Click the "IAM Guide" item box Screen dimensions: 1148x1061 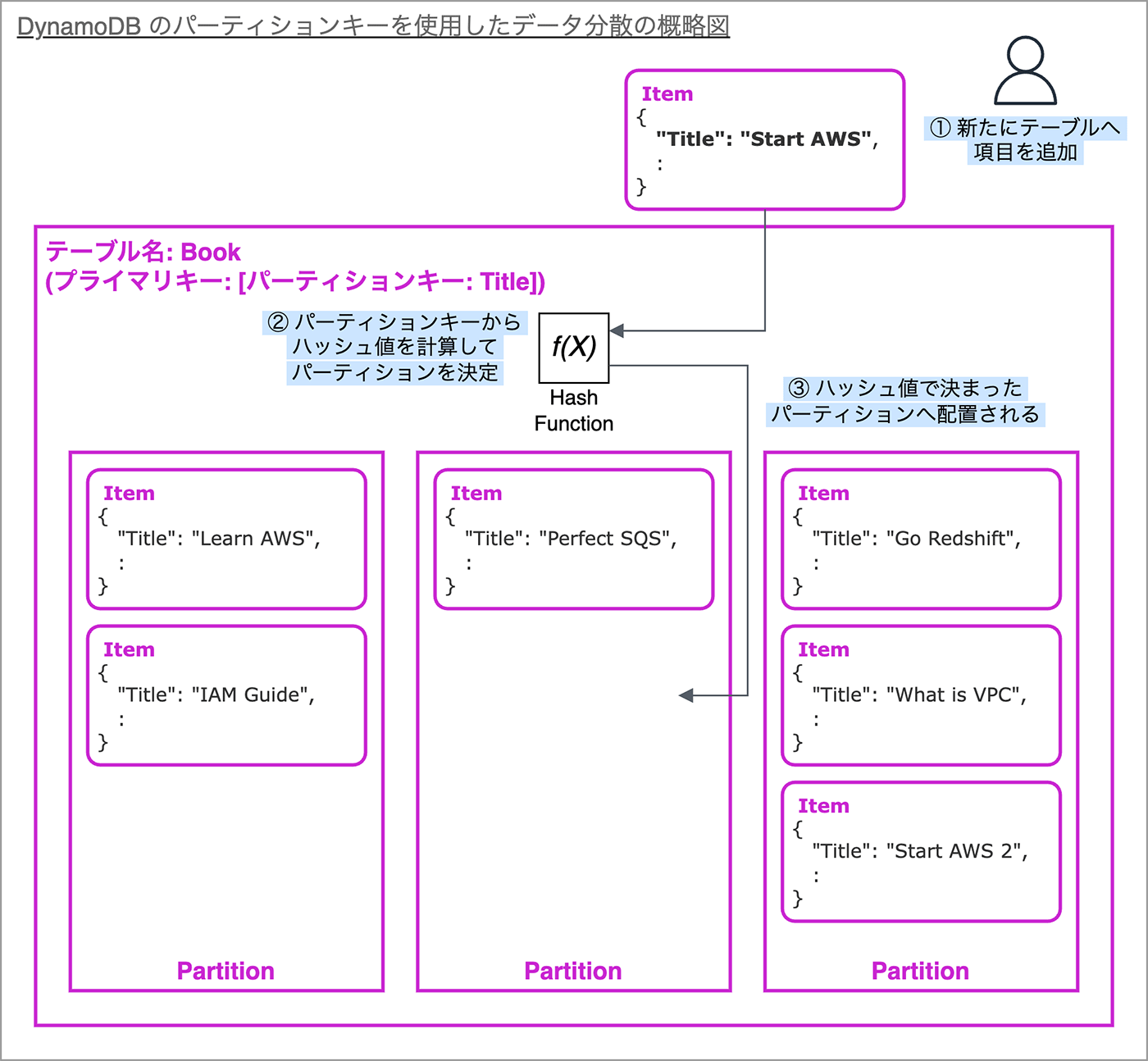coord(225,694)
